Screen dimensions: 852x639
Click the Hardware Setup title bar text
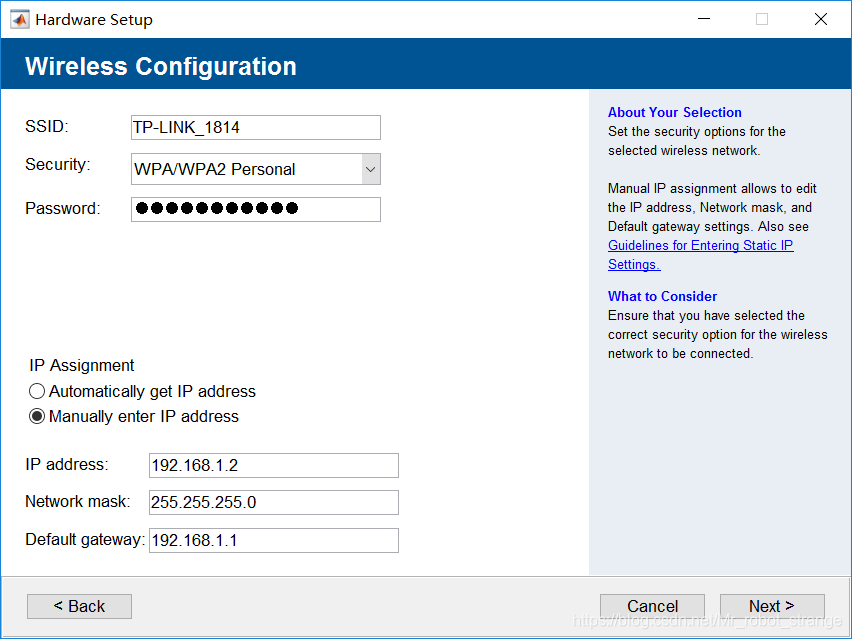(x=94, y=19)
